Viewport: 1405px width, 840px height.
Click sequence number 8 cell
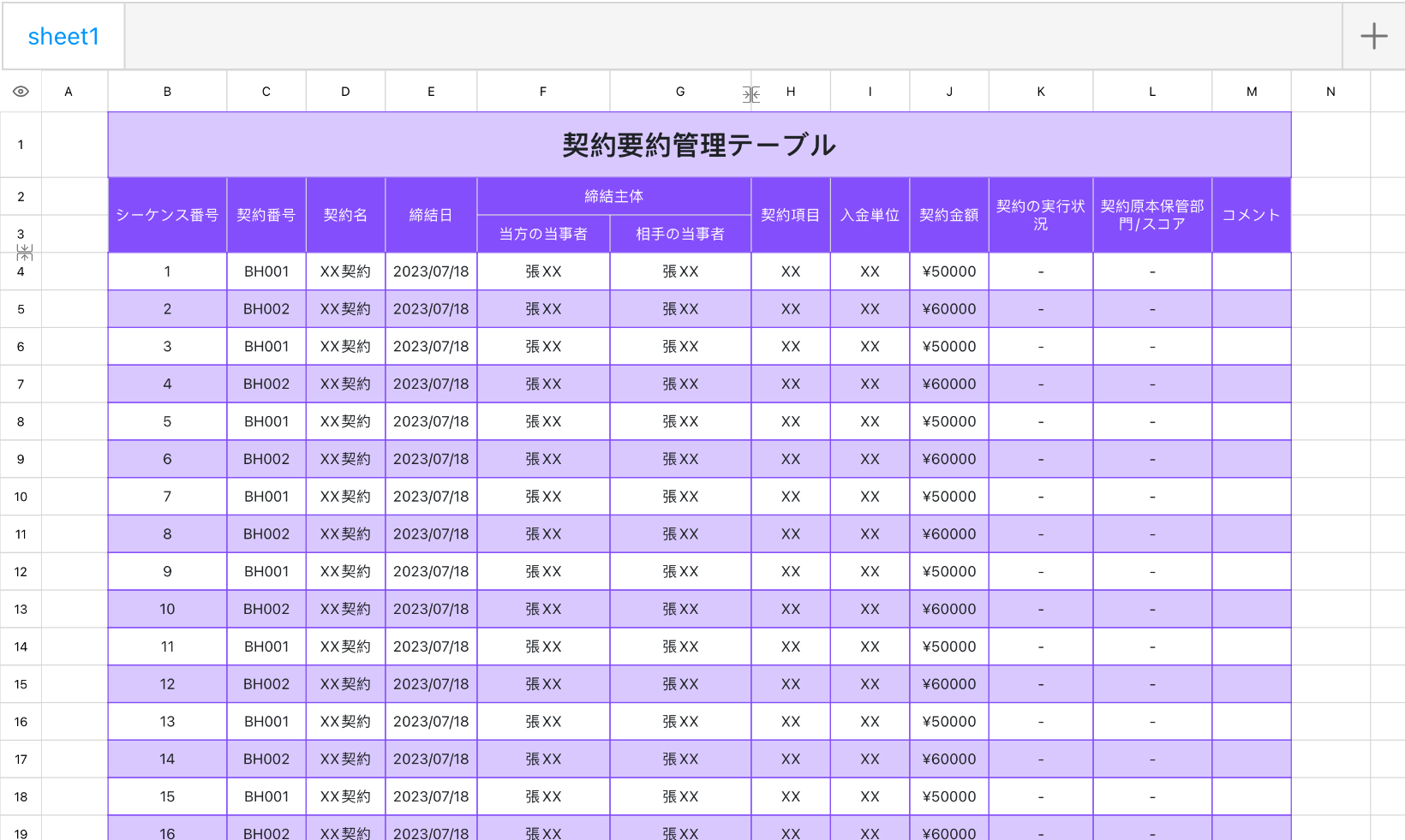[x=167, y=534]
